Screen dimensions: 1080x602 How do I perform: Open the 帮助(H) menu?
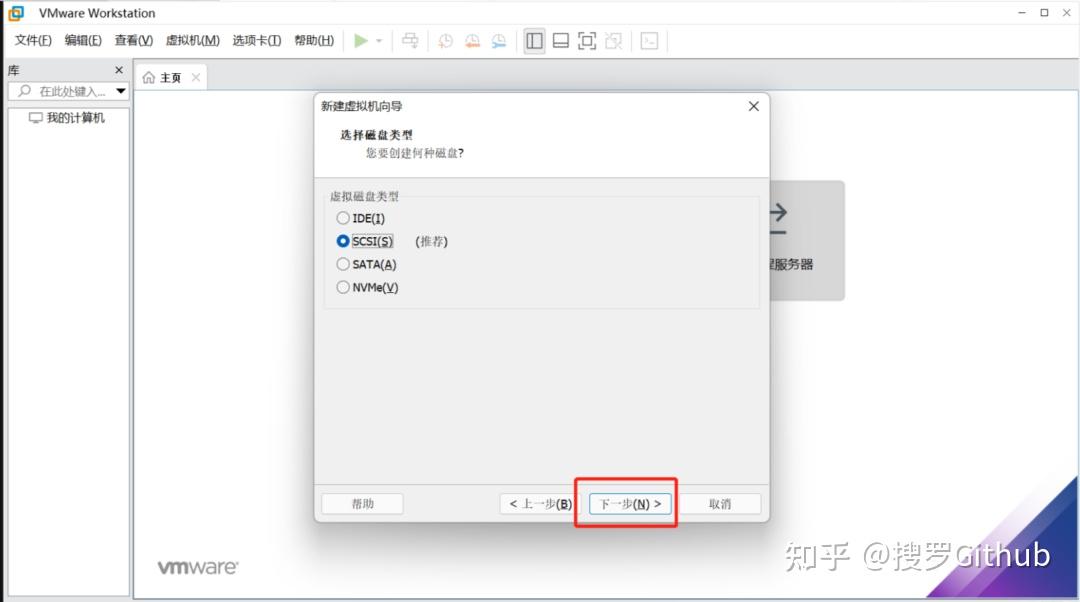point(314,41)
